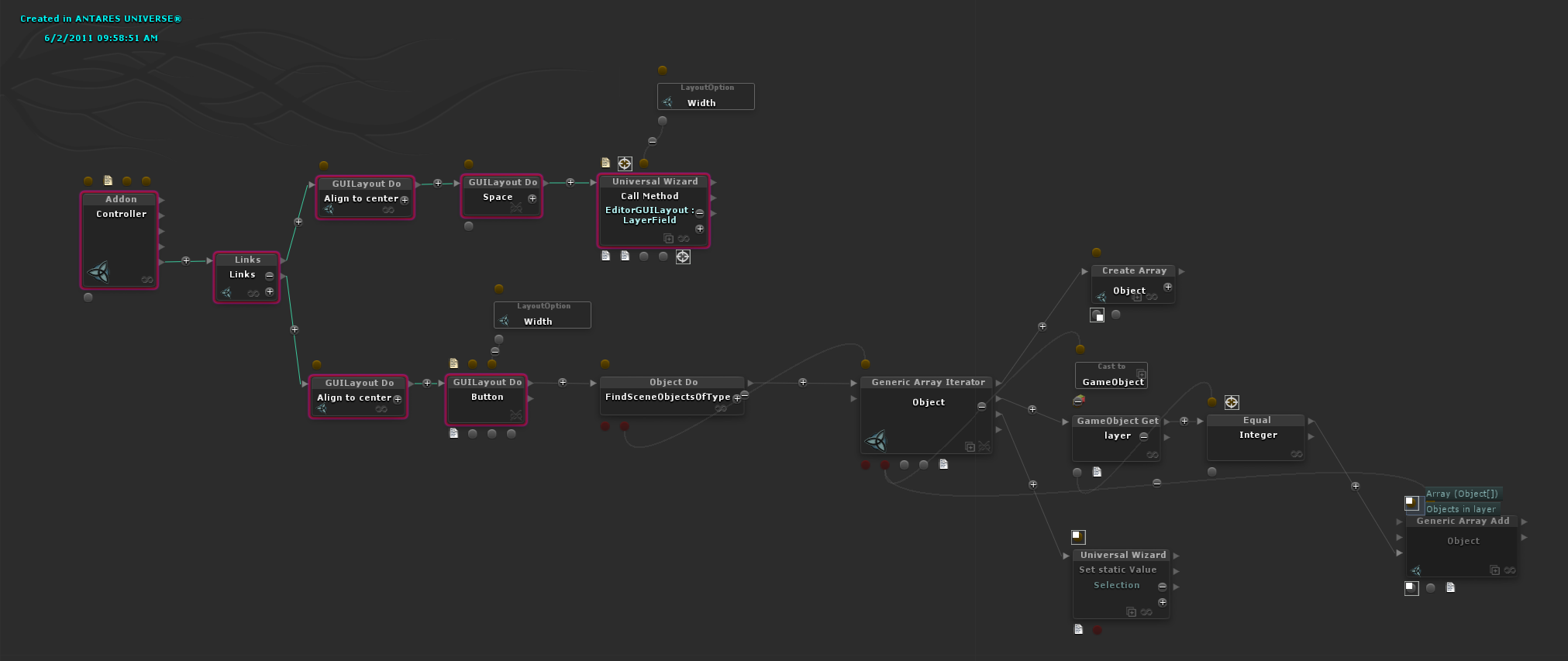Toggle the red circle below Universal Wizard Selection
This screenshot has width=1568, height=661.
(x=1097, y=630)
